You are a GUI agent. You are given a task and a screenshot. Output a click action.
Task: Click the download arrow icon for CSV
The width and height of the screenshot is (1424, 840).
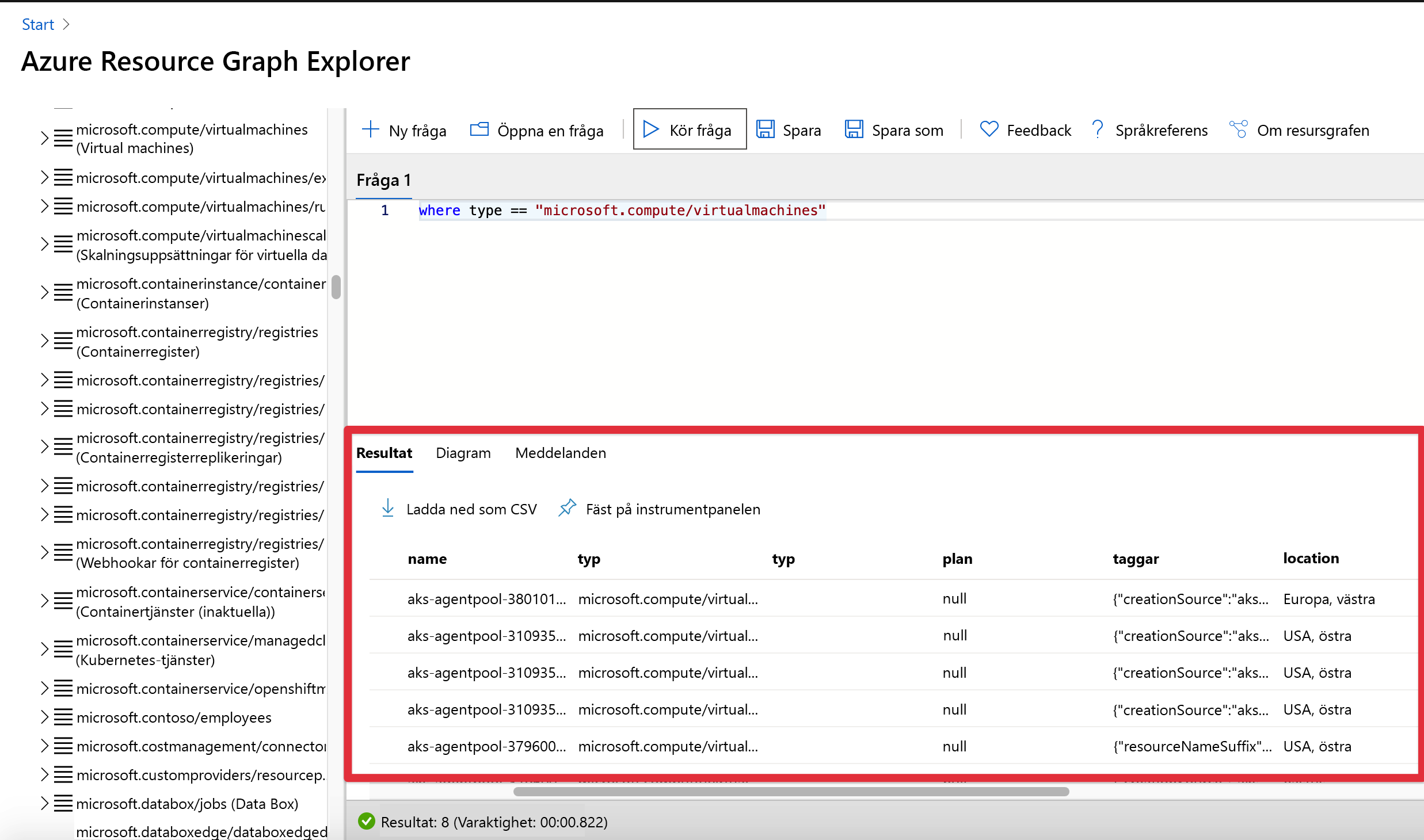(x=388, y=508)
